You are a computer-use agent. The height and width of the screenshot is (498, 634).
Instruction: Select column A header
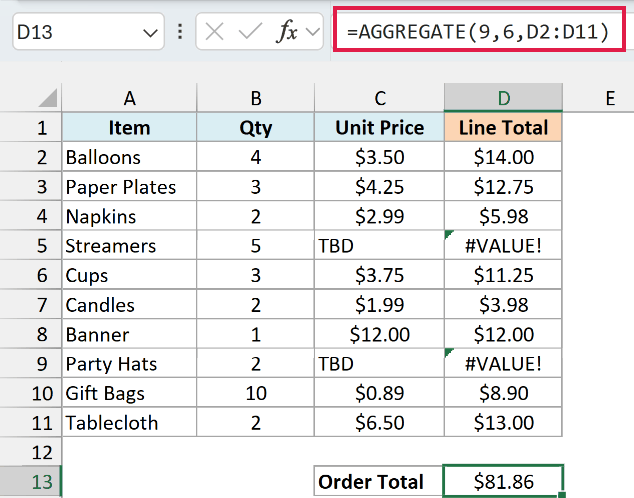click(x=129, y=98)
